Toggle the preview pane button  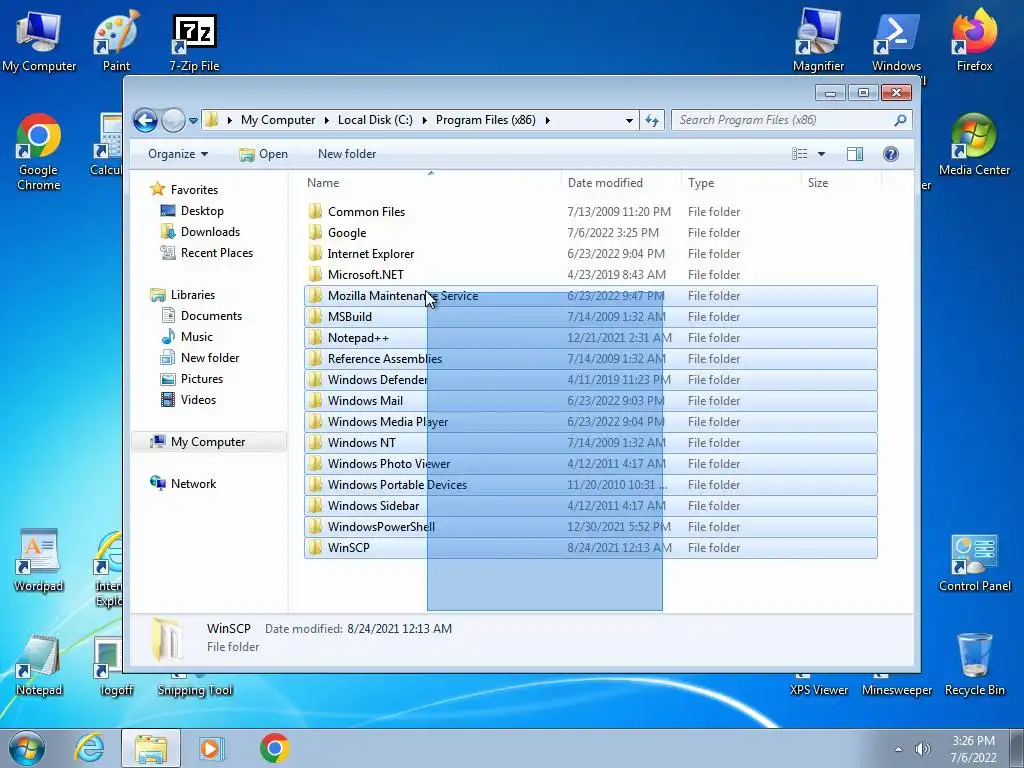[854, 154]
